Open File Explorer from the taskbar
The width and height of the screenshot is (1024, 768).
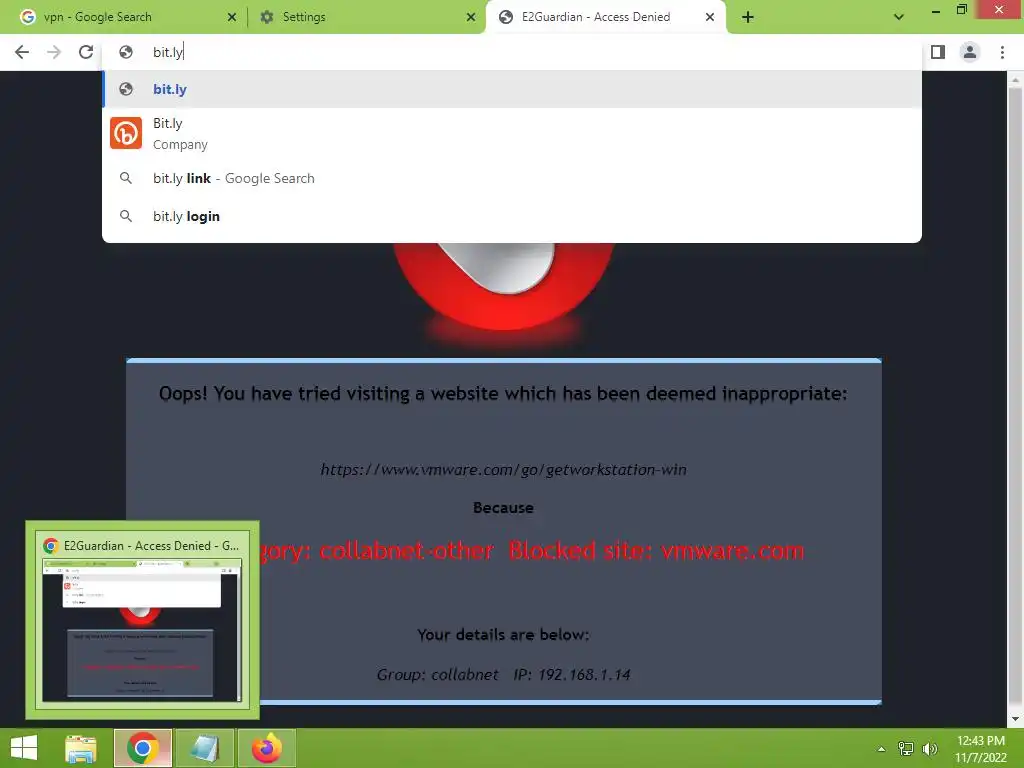pos(81,748)
